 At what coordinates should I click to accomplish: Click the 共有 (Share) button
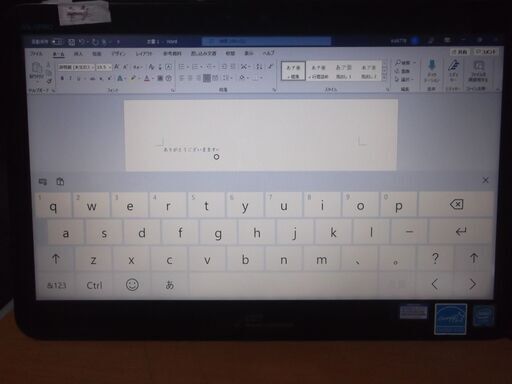point(460,52)
